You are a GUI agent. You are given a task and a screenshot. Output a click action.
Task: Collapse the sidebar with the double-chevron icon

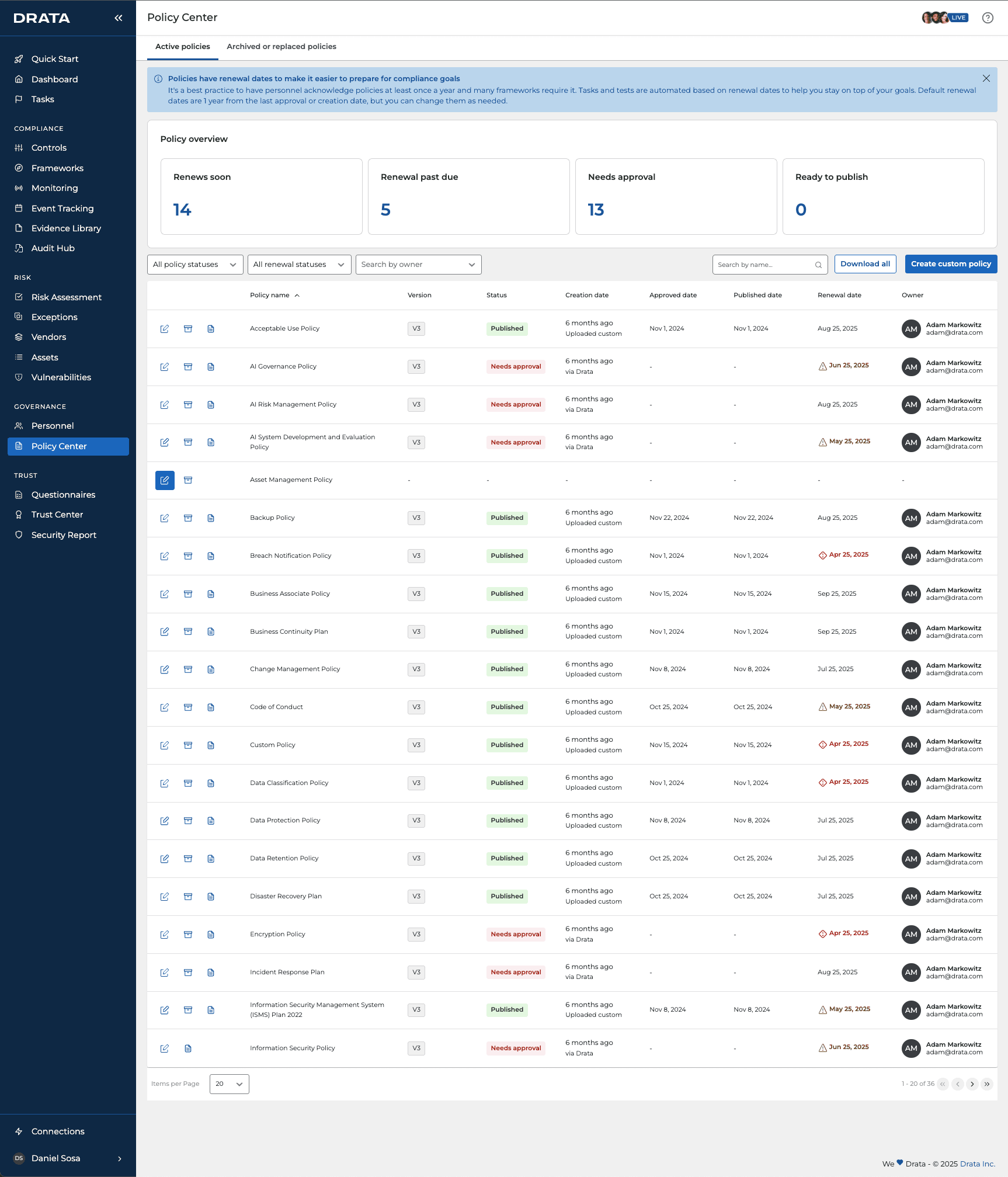119,18
